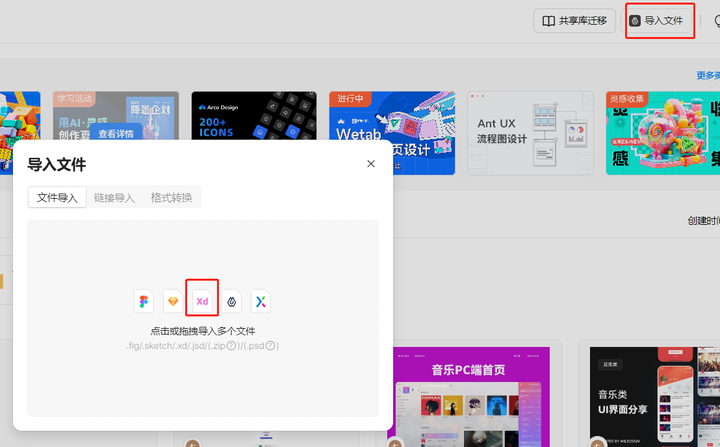Click the 更多资 link at the top right
Viewport: 720px width, 447px height.
tap(708, 75)
